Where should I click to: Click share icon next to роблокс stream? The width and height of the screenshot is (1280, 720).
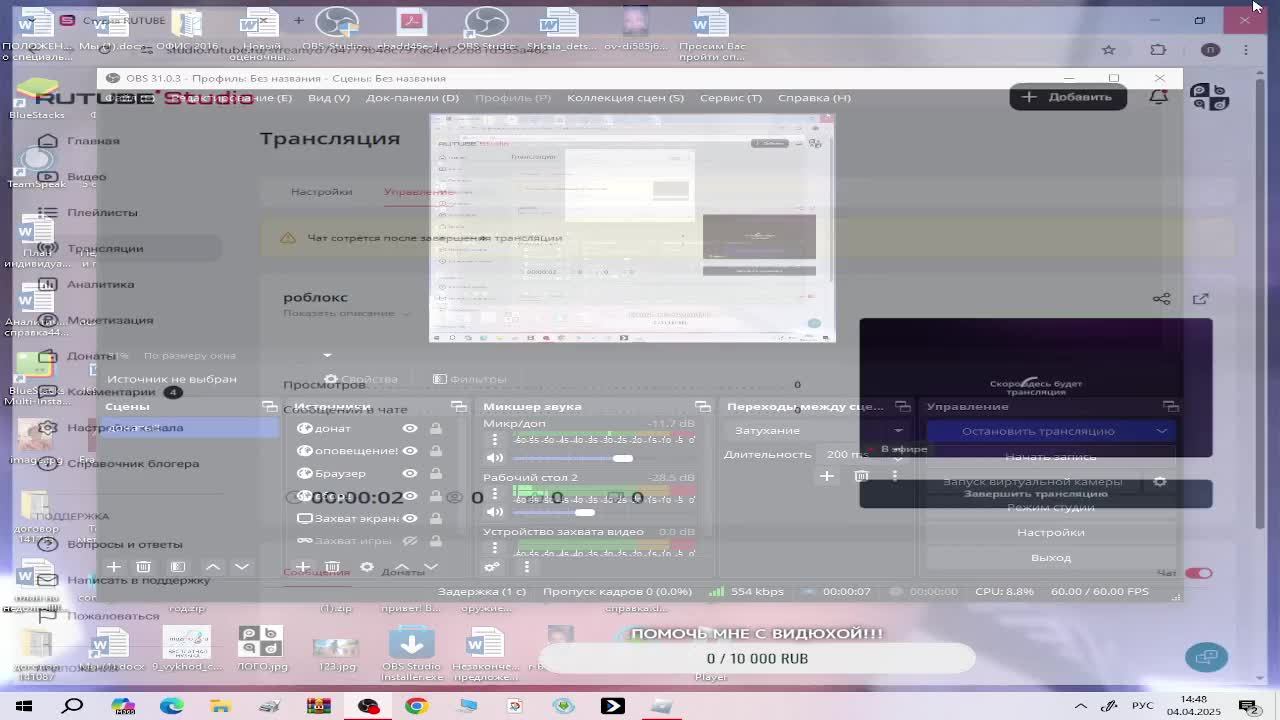[1161, 298]
